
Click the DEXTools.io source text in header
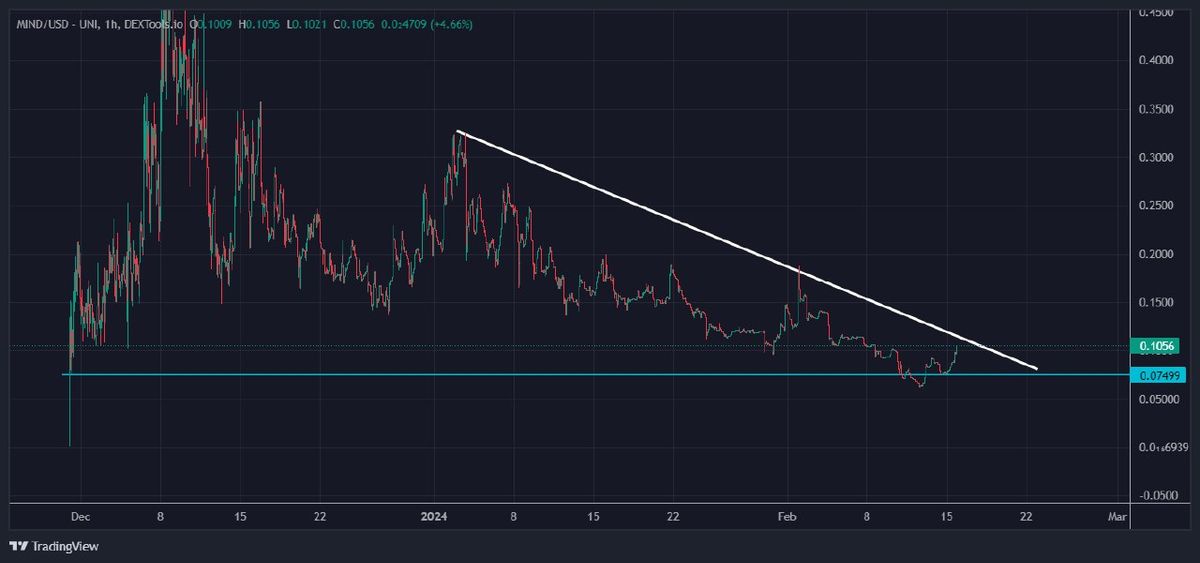162,23
